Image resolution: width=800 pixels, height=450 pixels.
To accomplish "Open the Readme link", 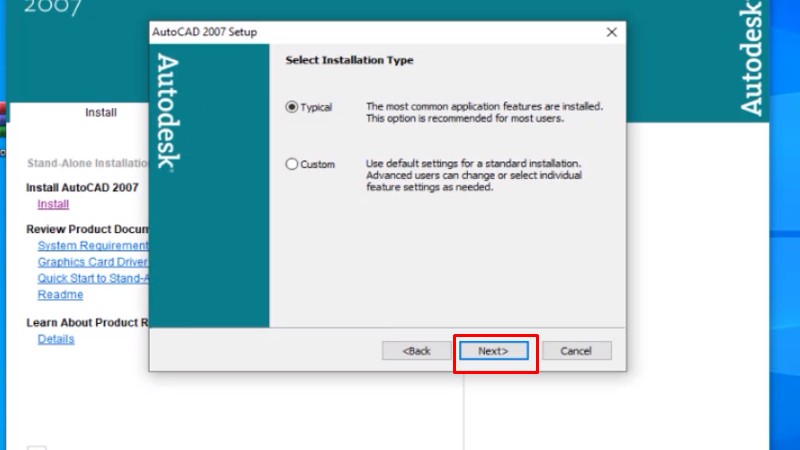I will pyautogui.click(x=60, y=295).
